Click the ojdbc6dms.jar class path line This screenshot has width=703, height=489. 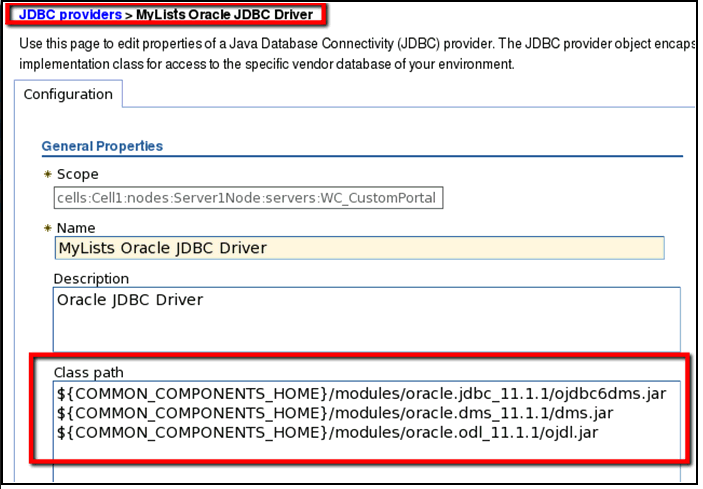pos(361,394)
